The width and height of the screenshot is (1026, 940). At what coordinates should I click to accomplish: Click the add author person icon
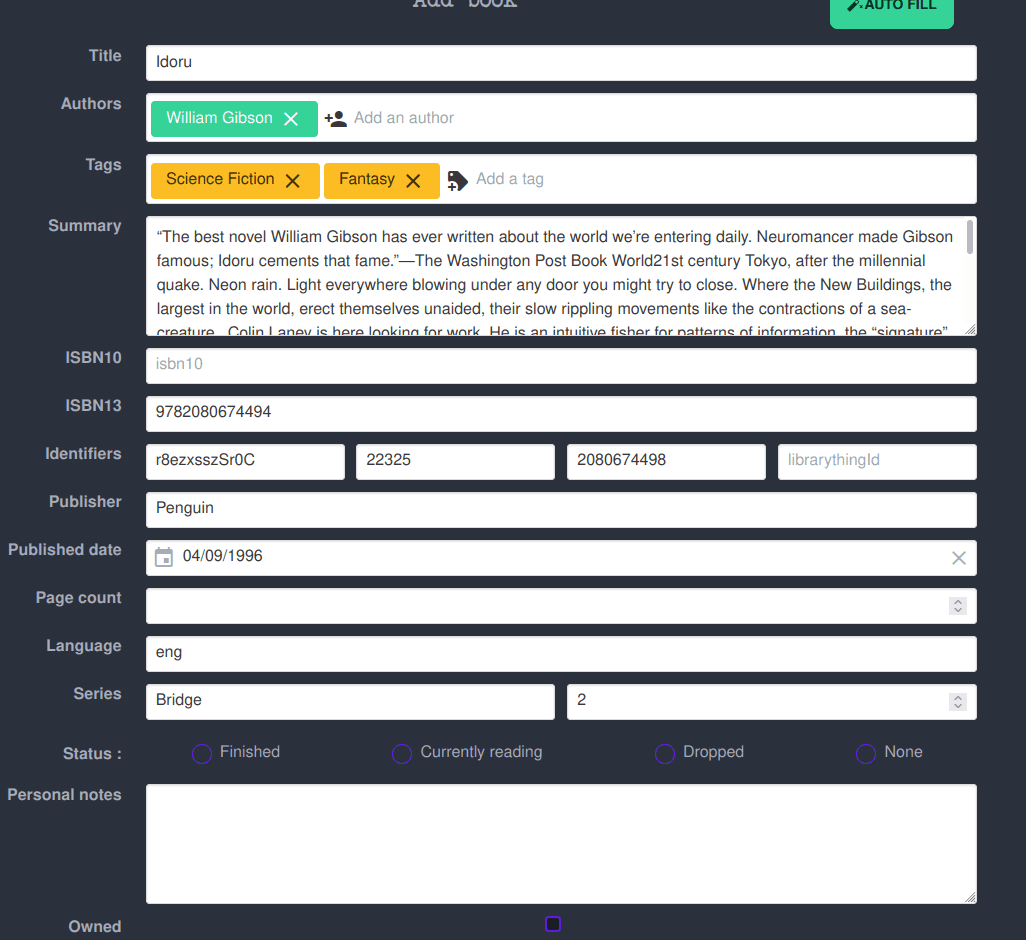point(335,119)
